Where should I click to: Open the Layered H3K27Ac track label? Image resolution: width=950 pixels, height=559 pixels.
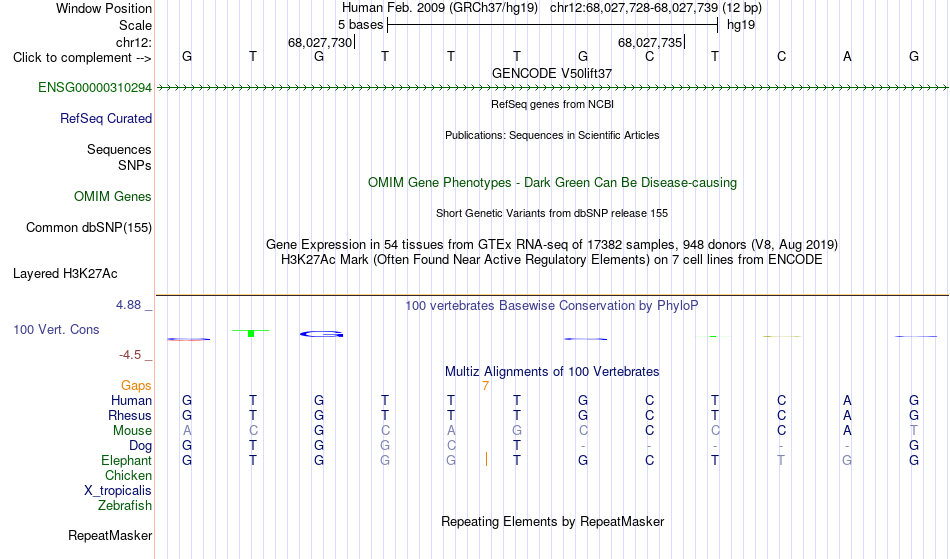coord(65,274)
